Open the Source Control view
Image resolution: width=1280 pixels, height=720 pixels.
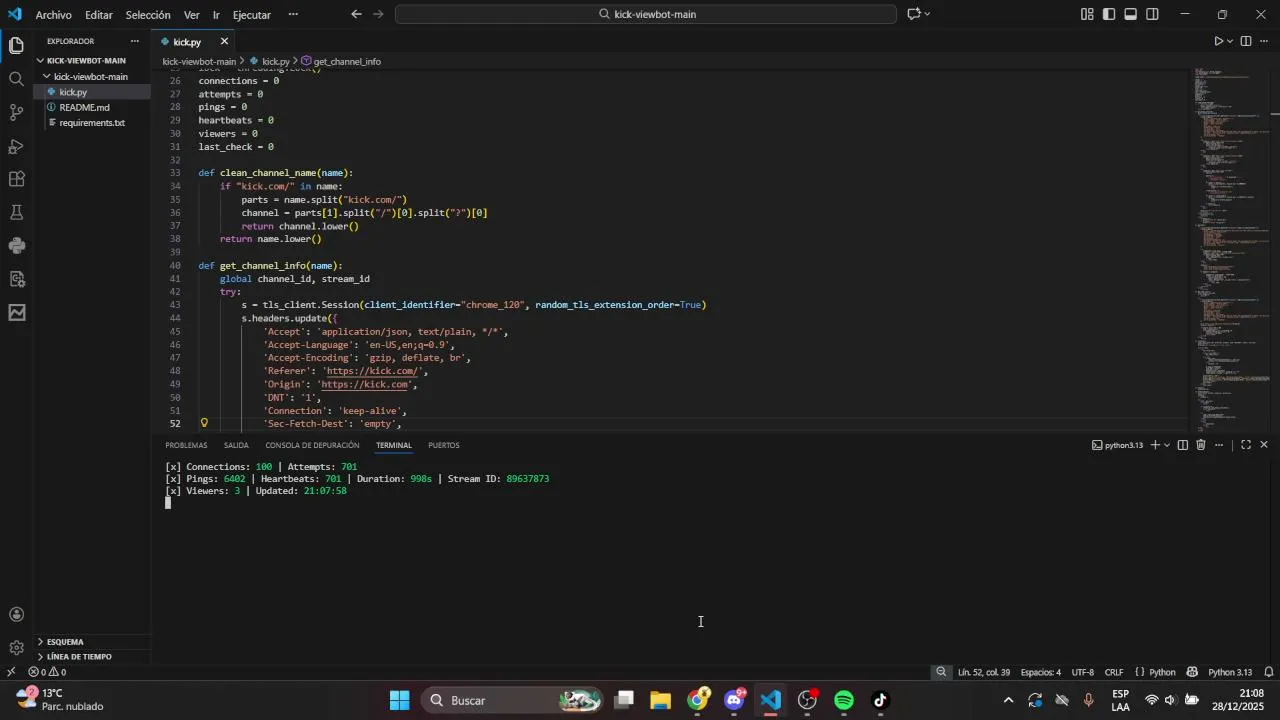pyautogui.click(x=16, y=112)
